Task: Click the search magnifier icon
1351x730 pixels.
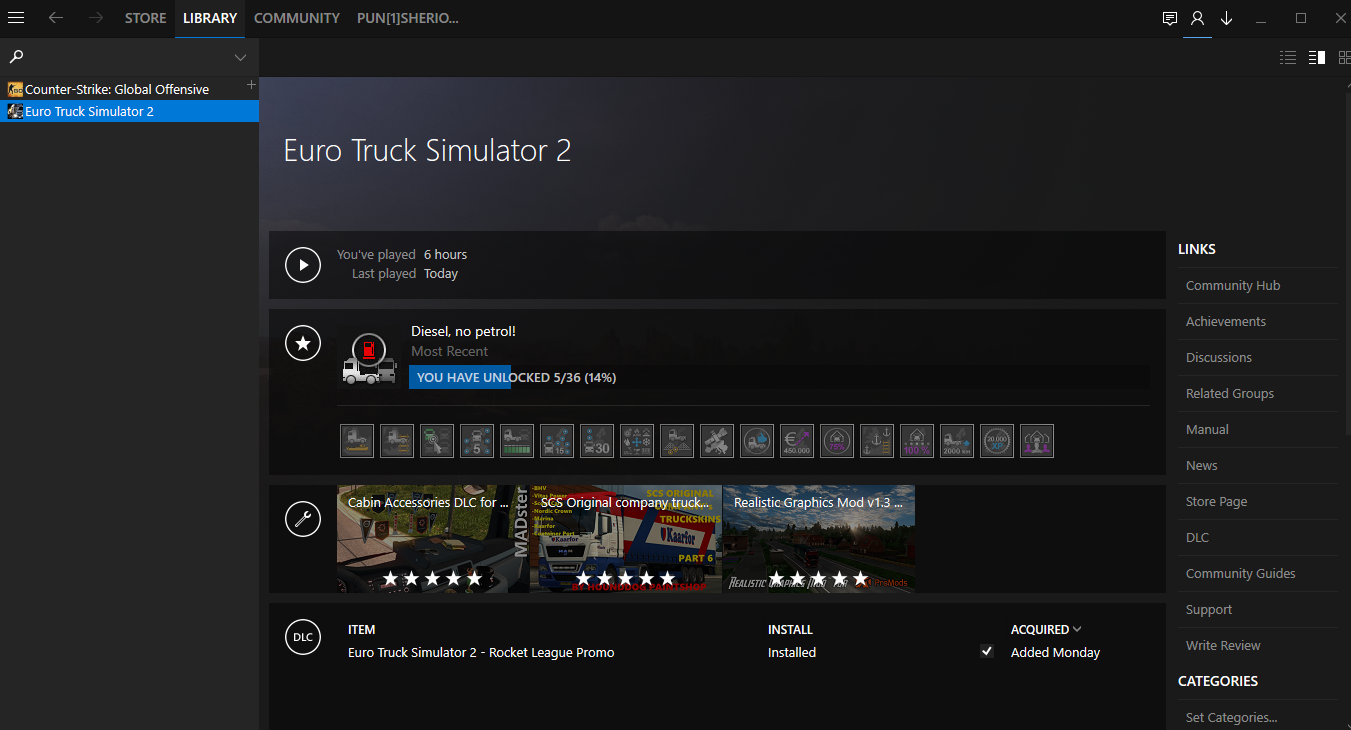Action: [16, 57]
